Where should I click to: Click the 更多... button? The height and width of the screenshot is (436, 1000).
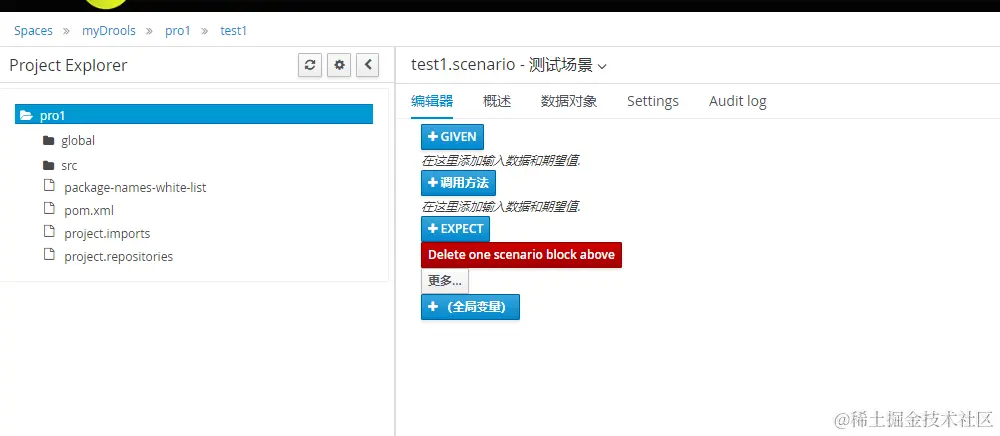pyautogui.click(x=445, y=281)
